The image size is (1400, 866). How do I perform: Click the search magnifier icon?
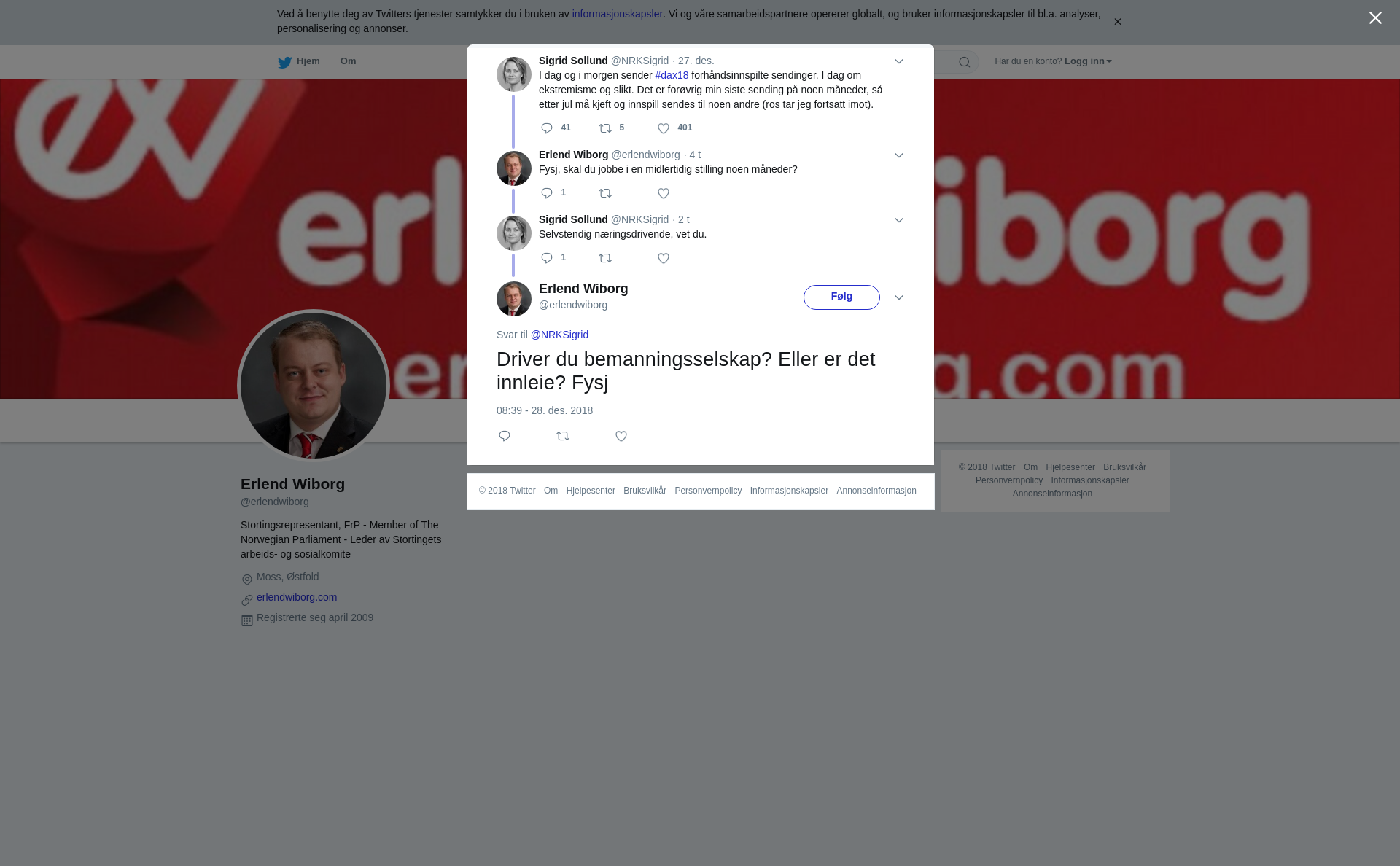click(965, 62)
